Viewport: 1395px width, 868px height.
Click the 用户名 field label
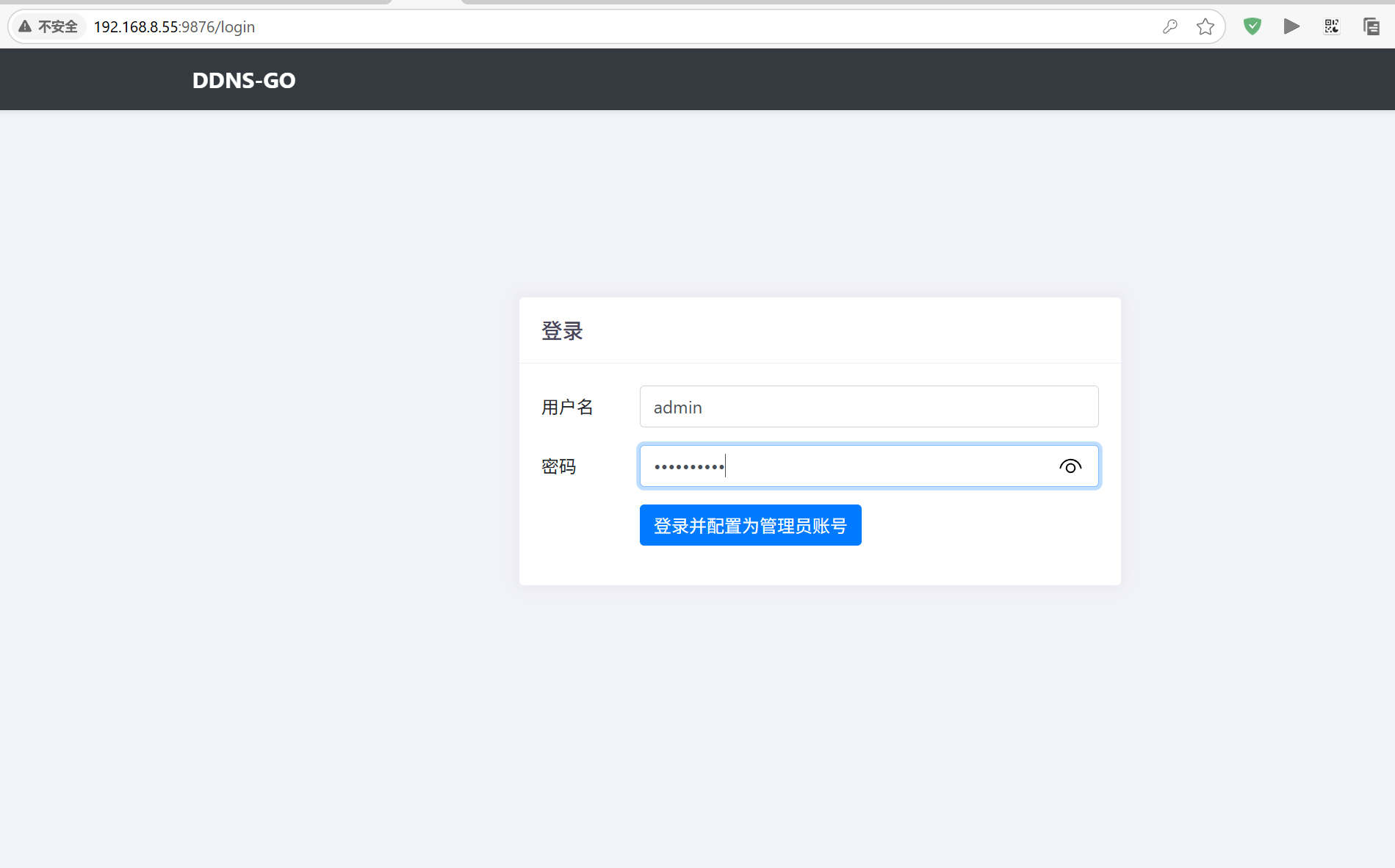[567, 407]
